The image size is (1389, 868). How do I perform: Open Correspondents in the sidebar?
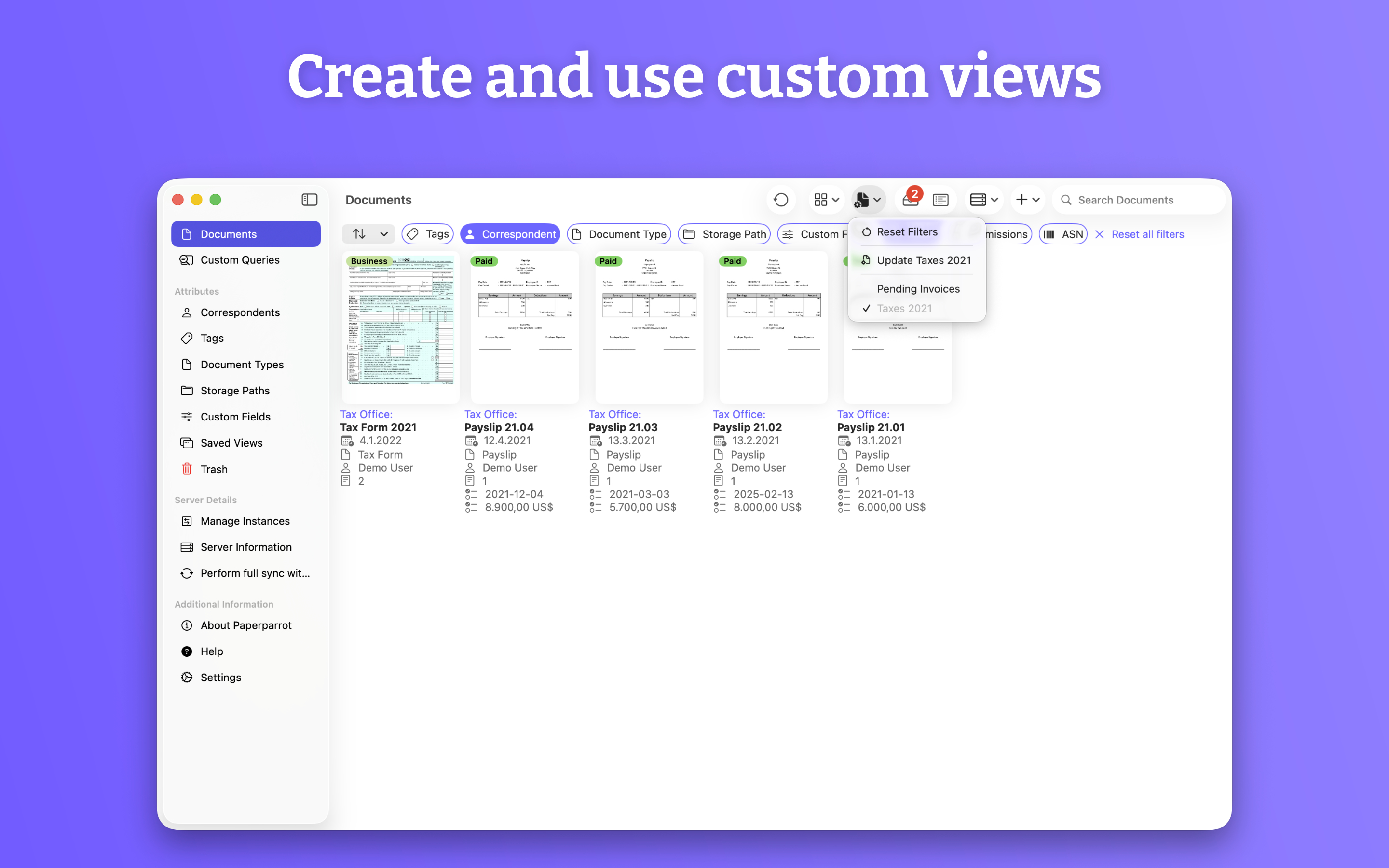click(245, 312)
